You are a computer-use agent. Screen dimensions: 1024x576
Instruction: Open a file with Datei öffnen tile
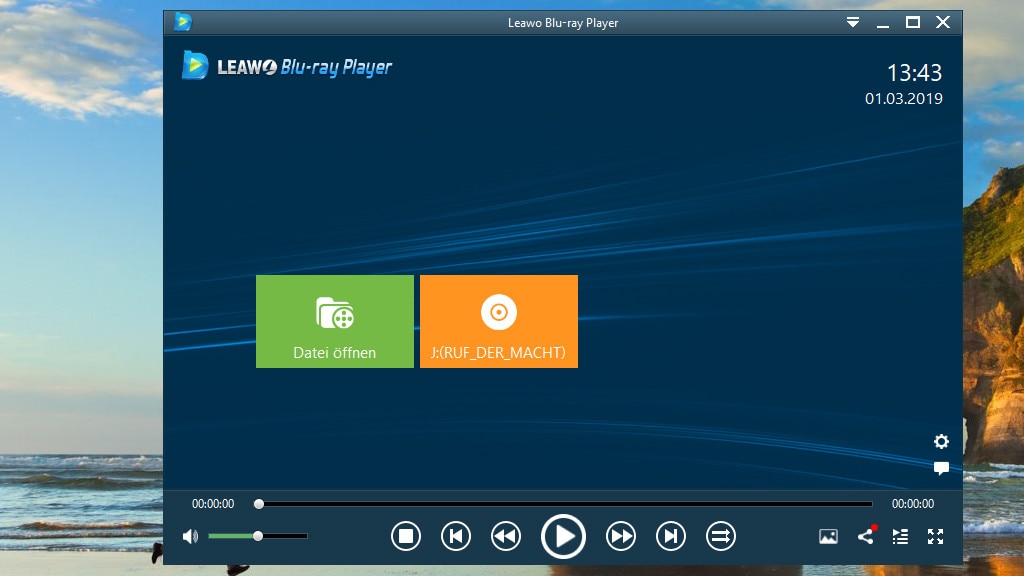pos(335,321)
